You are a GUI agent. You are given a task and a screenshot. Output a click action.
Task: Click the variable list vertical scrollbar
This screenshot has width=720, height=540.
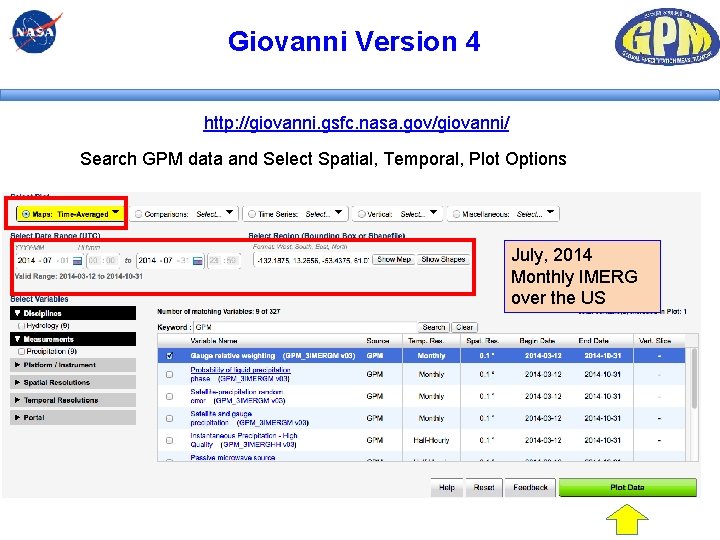point(694,379)
